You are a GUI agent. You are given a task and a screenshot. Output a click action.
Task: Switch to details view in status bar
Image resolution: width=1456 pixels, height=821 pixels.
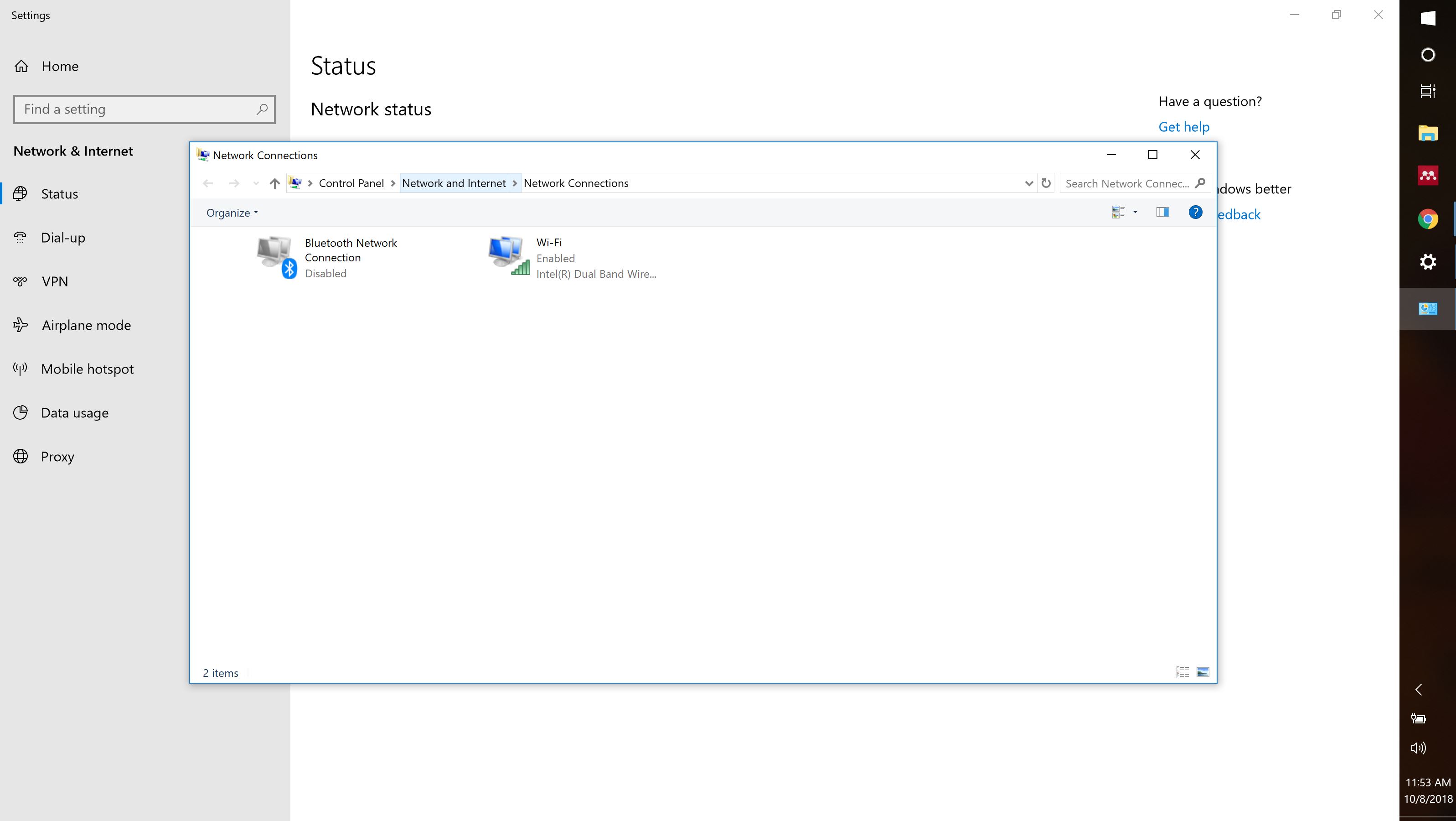[x=1182, y=672]
